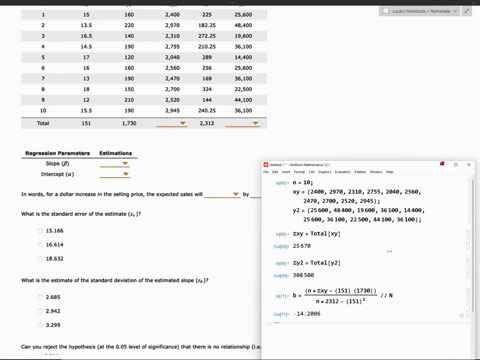Open the Lucas's Notebook > Numerade dropdown
480x360 pixels.
420,11
